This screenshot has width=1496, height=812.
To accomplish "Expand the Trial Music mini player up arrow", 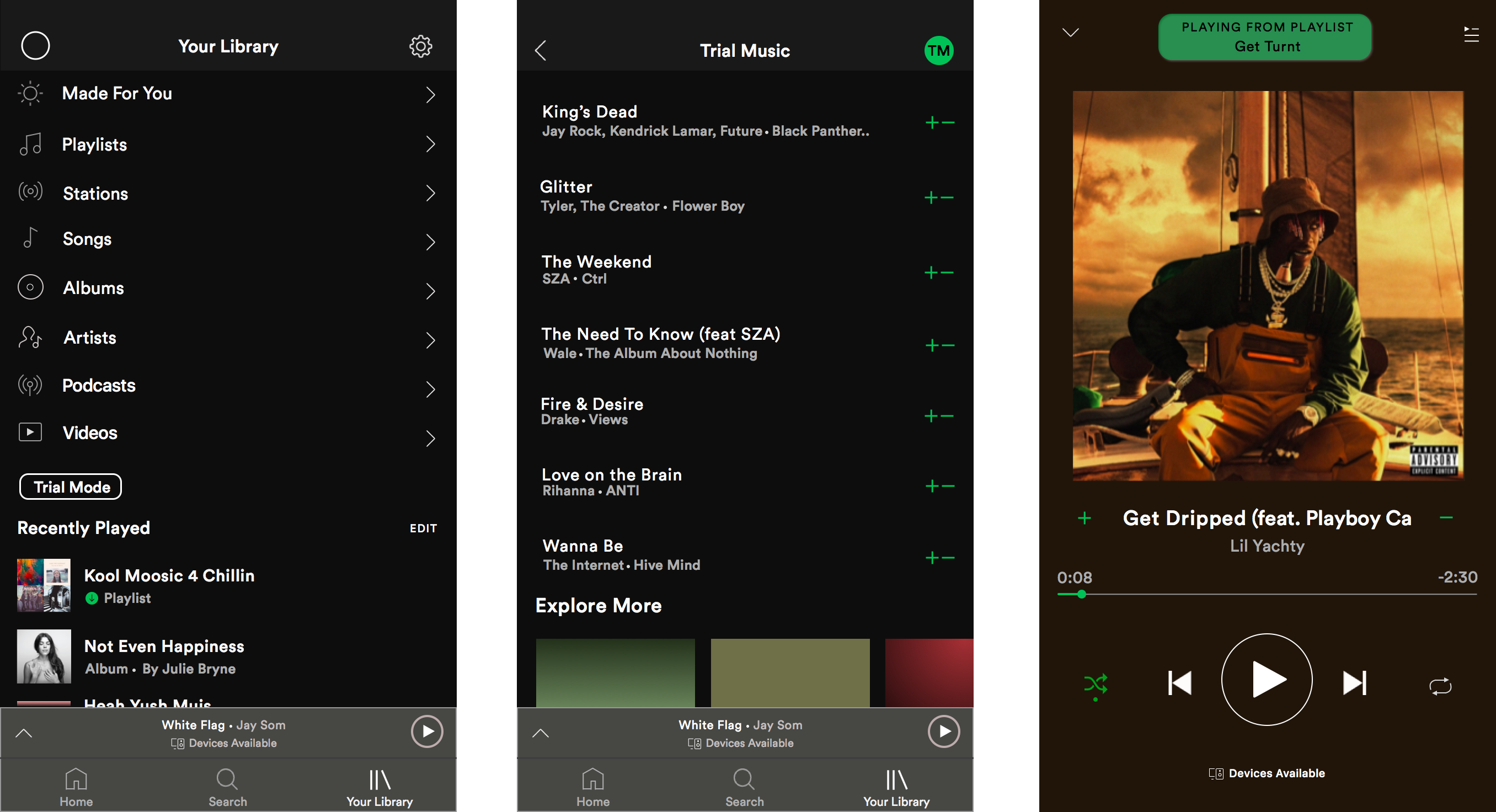I will click(x=541, y=733).
